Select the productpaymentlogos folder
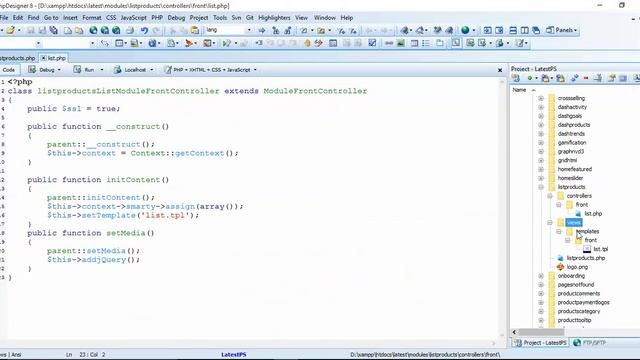 pos(584,303)
